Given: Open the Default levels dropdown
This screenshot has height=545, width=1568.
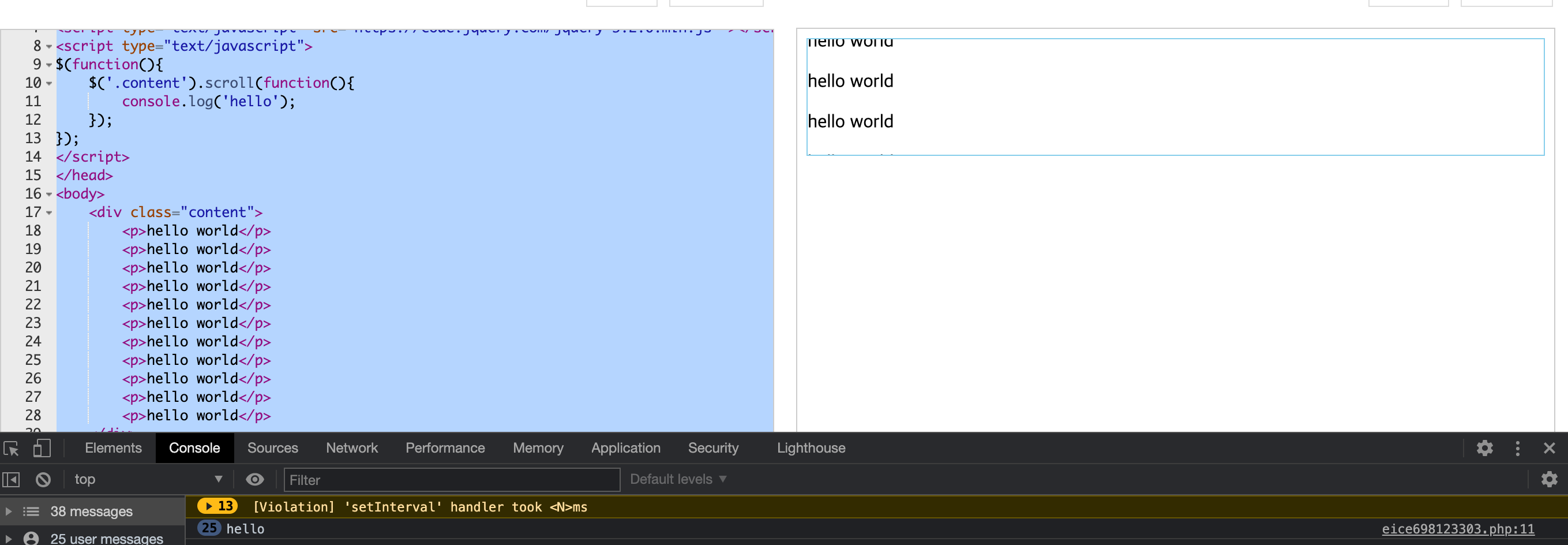Looking at the screenshot, I should point(678,479).
